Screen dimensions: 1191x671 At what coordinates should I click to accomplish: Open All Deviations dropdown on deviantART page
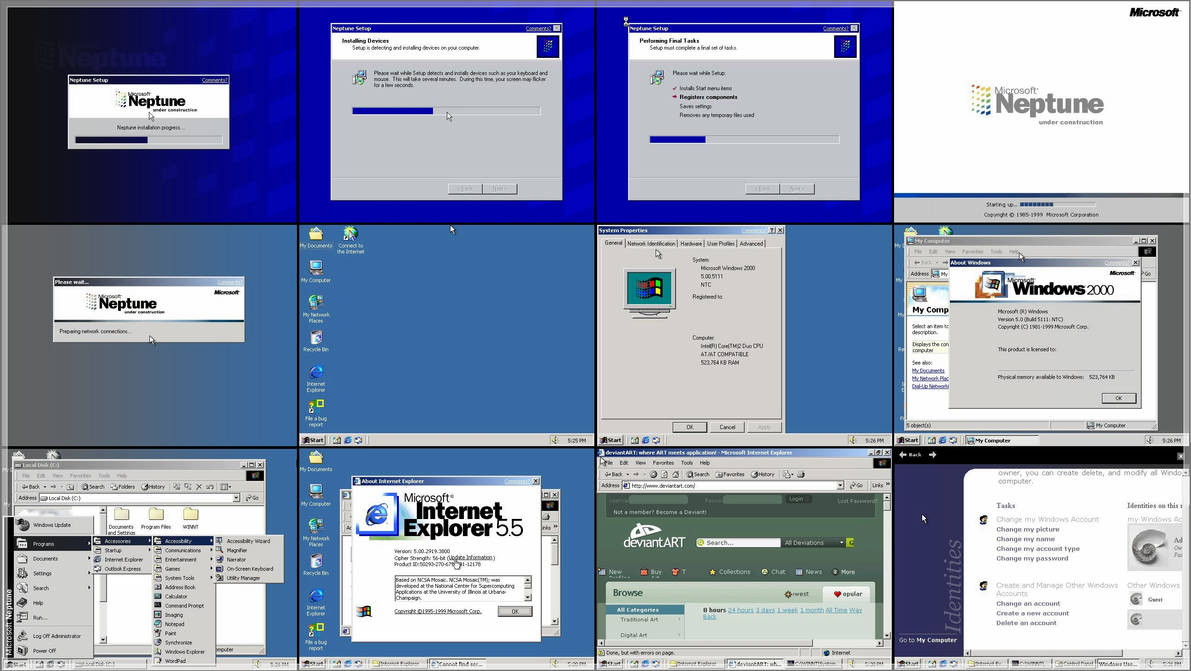pyautogui.click(x=813, y=543)
